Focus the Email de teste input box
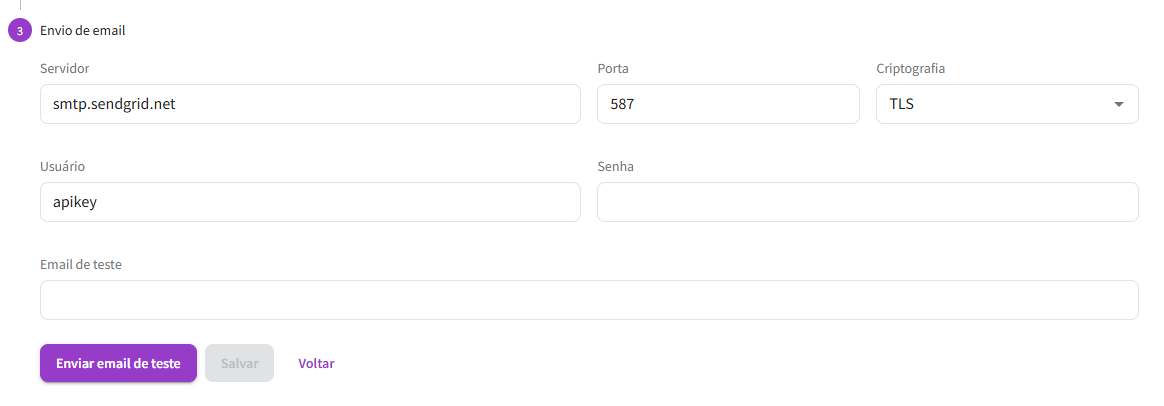 click(x=588, y=300)
